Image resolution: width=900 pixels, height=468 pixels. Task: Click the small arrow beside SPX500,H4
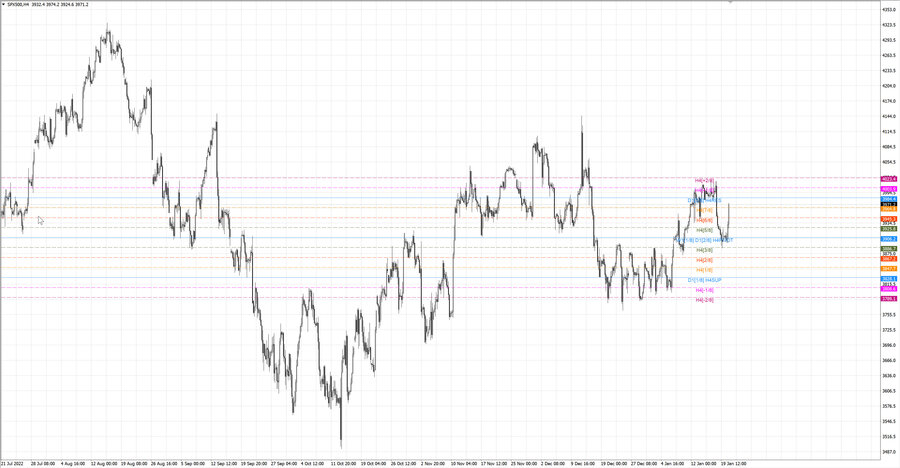click(x=4, y=5)
